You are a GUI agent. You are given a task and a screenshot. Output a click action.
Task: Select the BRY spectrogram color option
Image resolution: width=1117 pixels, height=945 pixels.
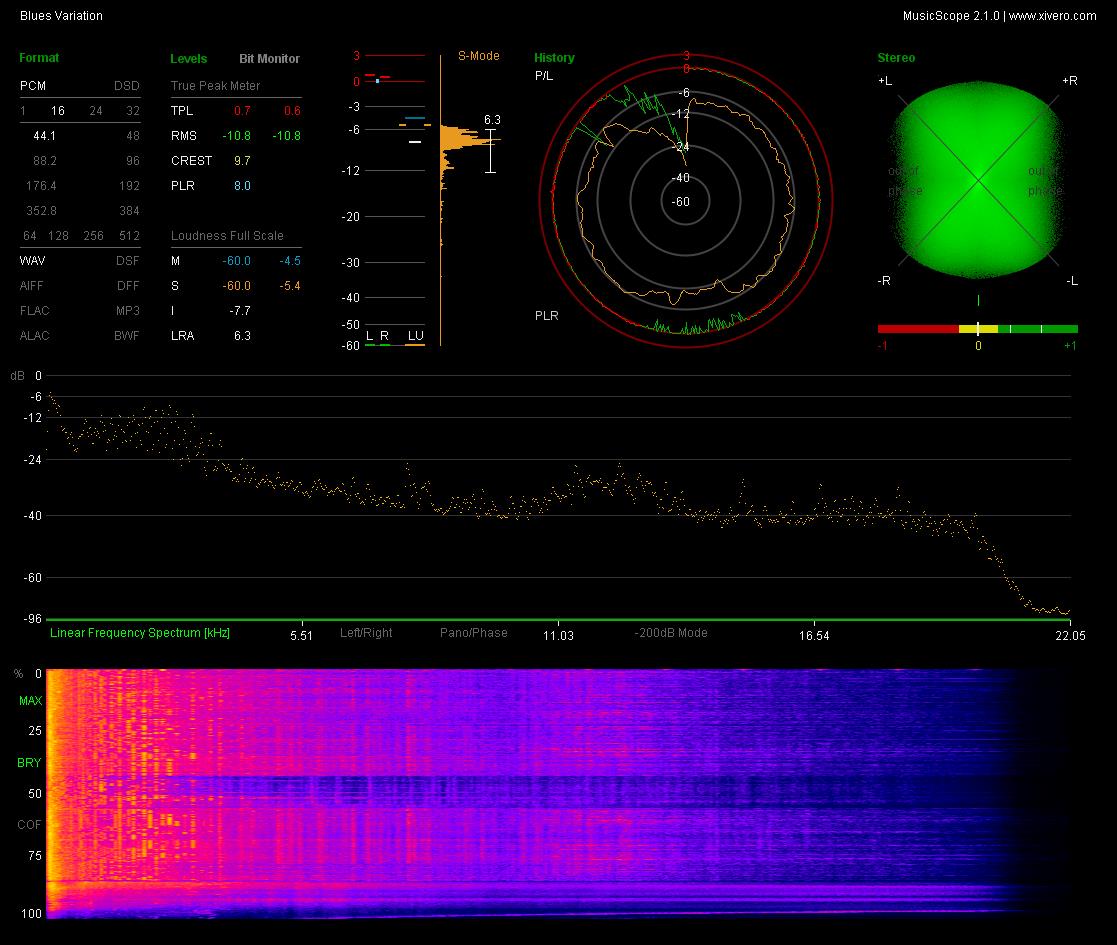pos(29,763)
